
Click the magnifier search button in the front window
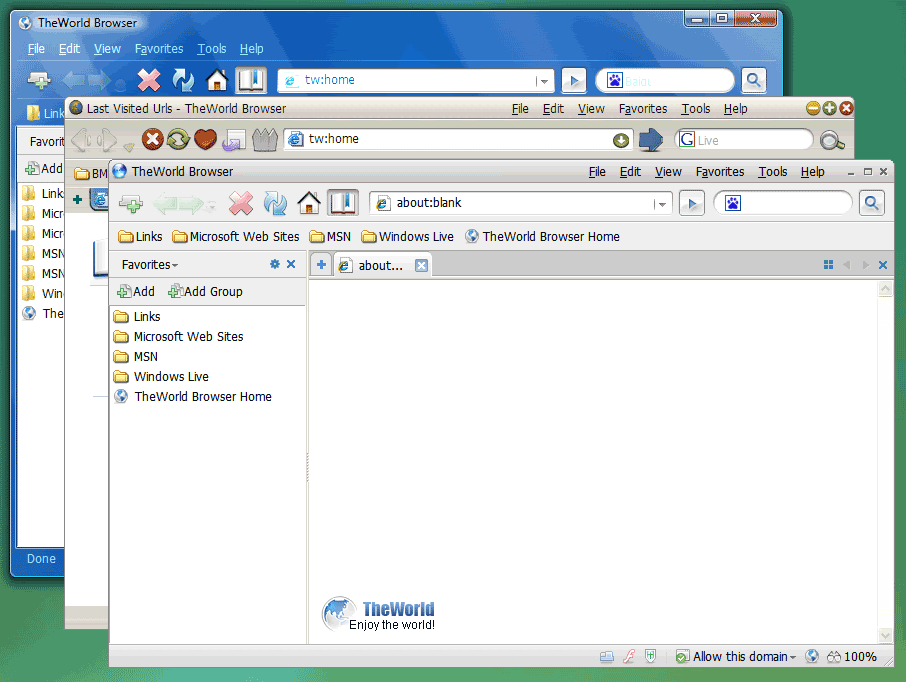tap(871, 204)
